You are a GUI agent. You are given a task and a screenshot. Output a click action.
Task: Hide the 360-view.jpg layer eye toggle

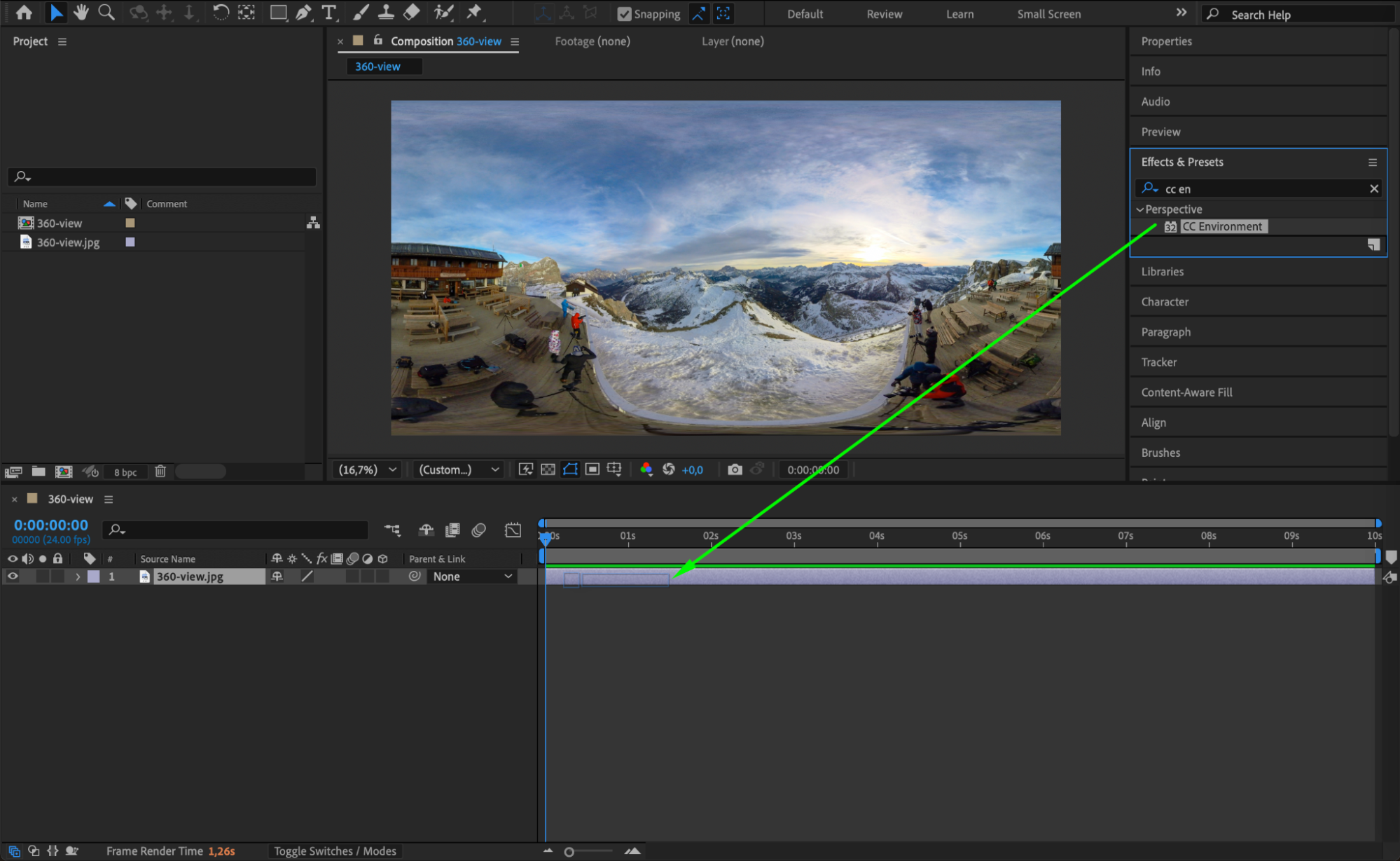tap(13, 576)
